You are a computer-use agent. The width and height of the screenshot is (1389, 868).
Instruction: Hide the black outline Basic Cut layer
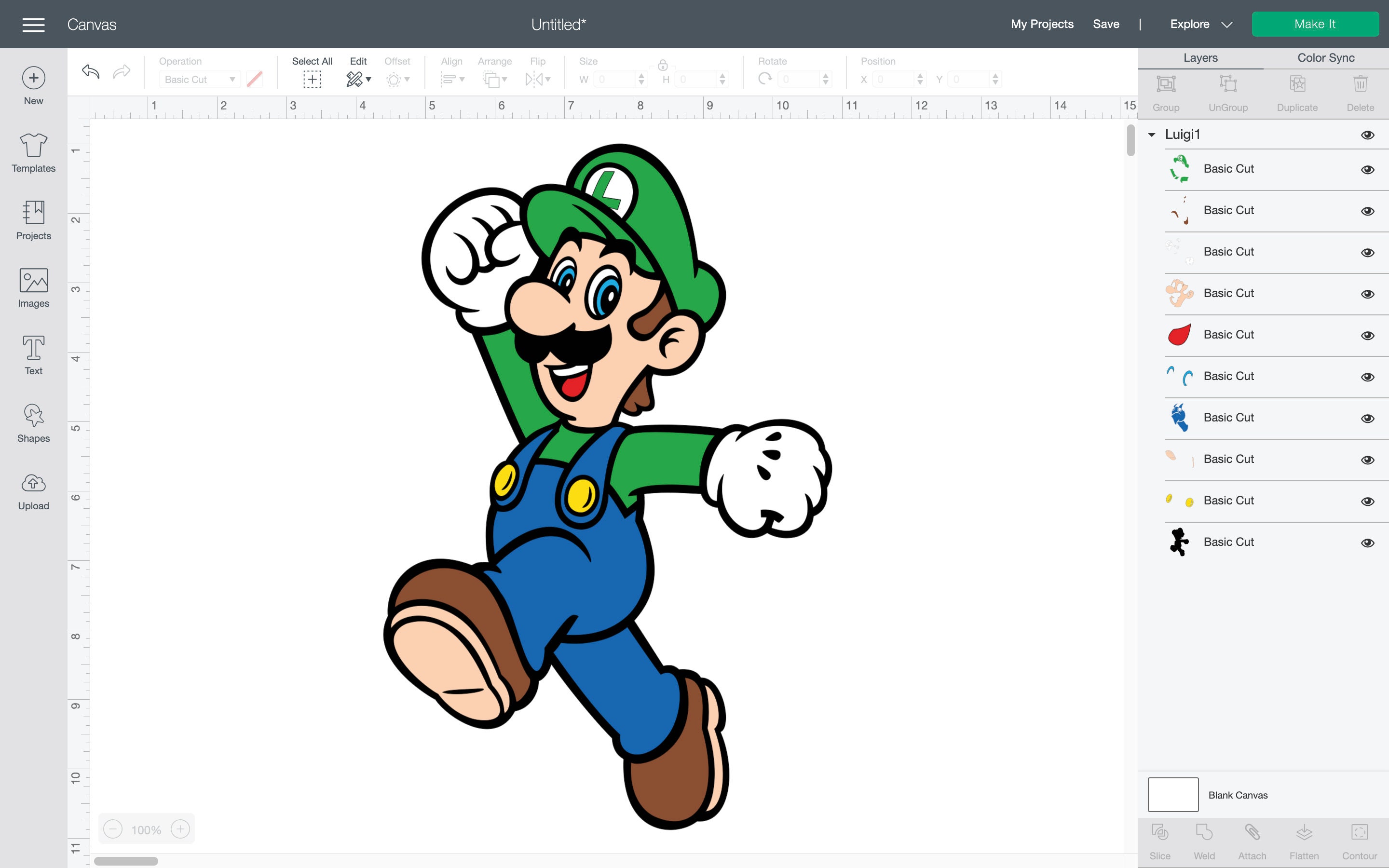(1368, 542)
